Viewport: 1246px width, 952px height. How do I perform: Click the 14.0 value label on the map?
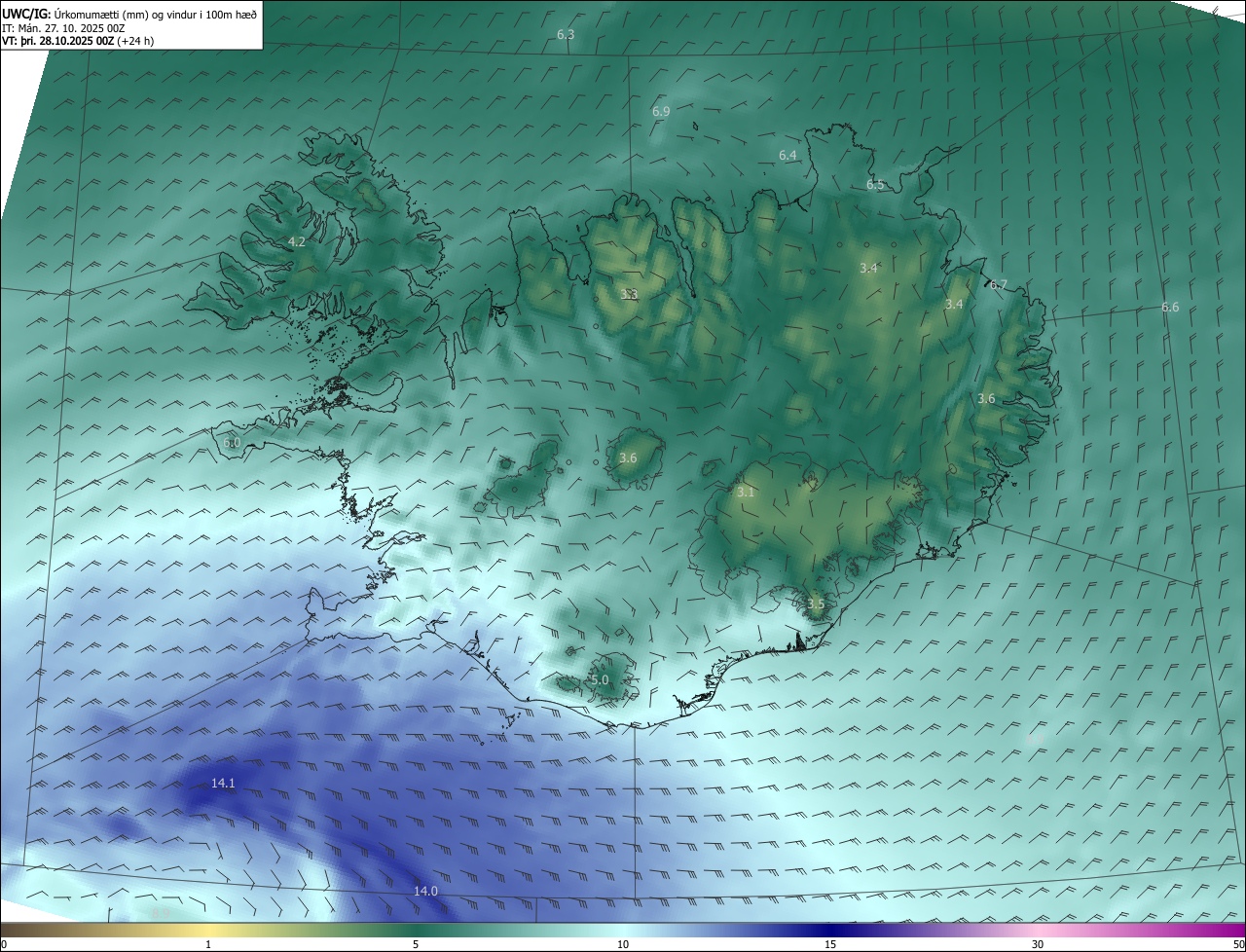tap(425, 891)
